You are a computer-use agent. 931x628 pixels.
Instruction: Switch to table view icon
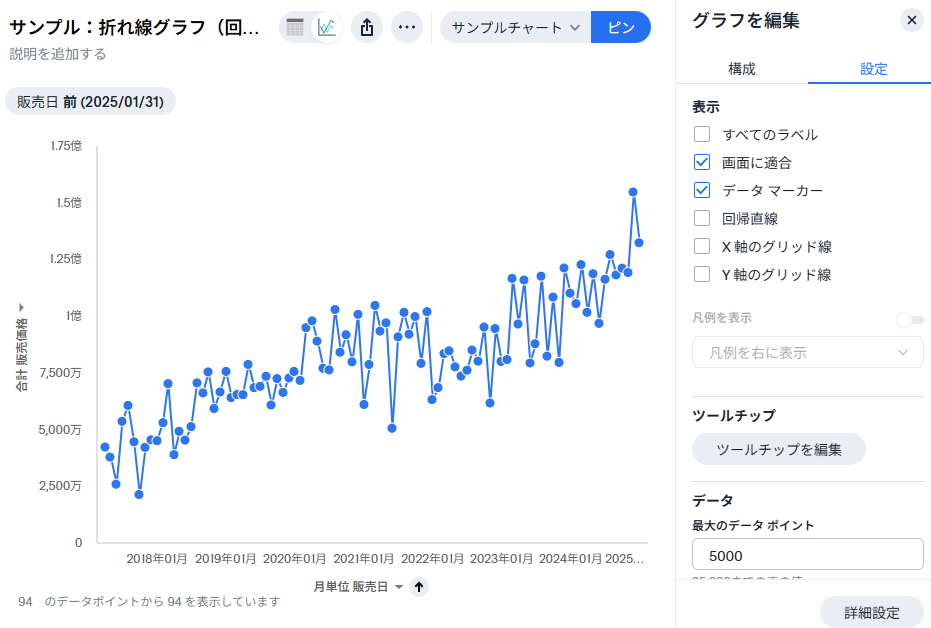pos(295,27)
